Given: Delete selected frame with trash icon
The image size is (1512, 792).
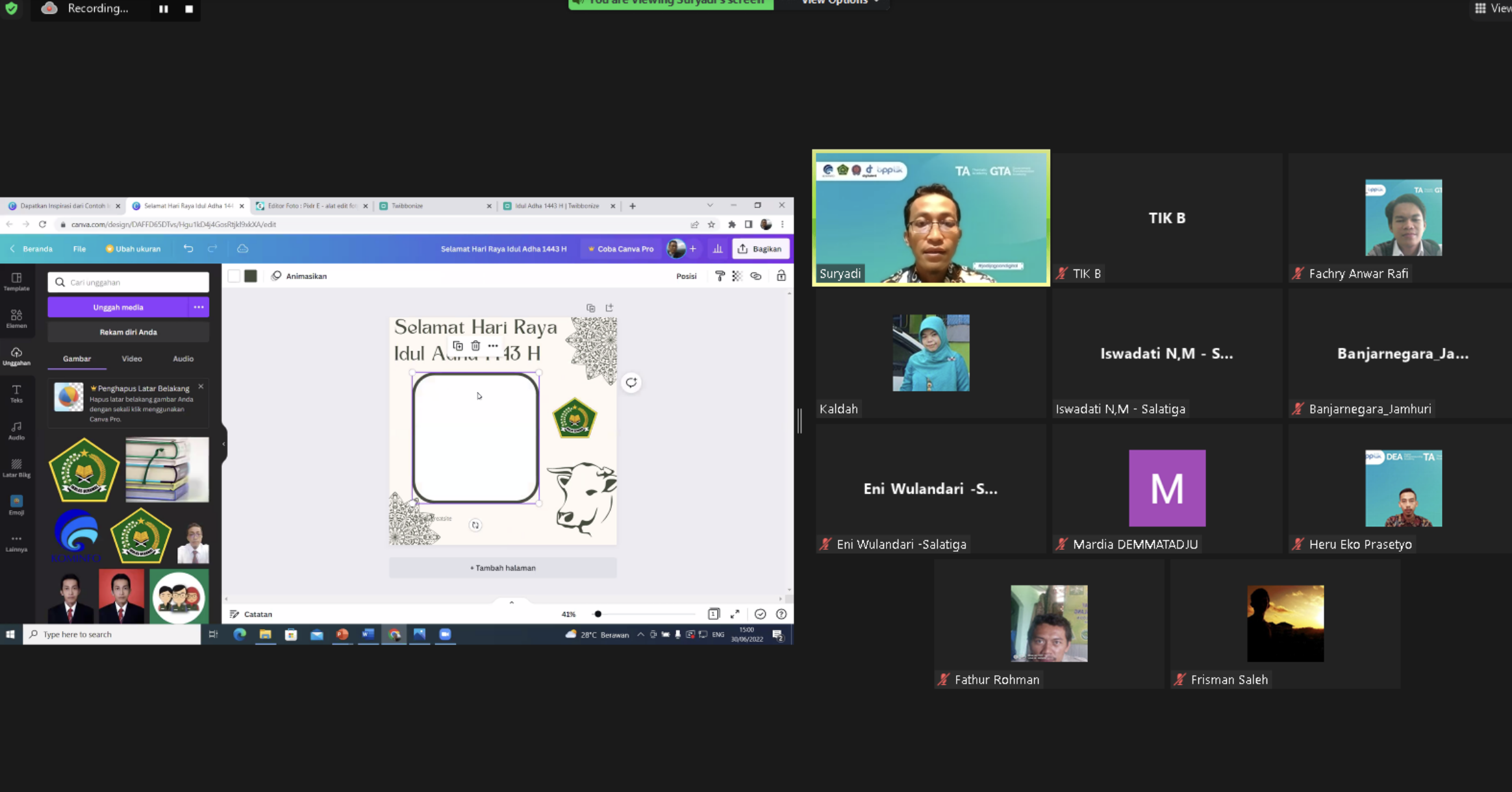Looking at the screenshot, I should [x=475, y=346].
